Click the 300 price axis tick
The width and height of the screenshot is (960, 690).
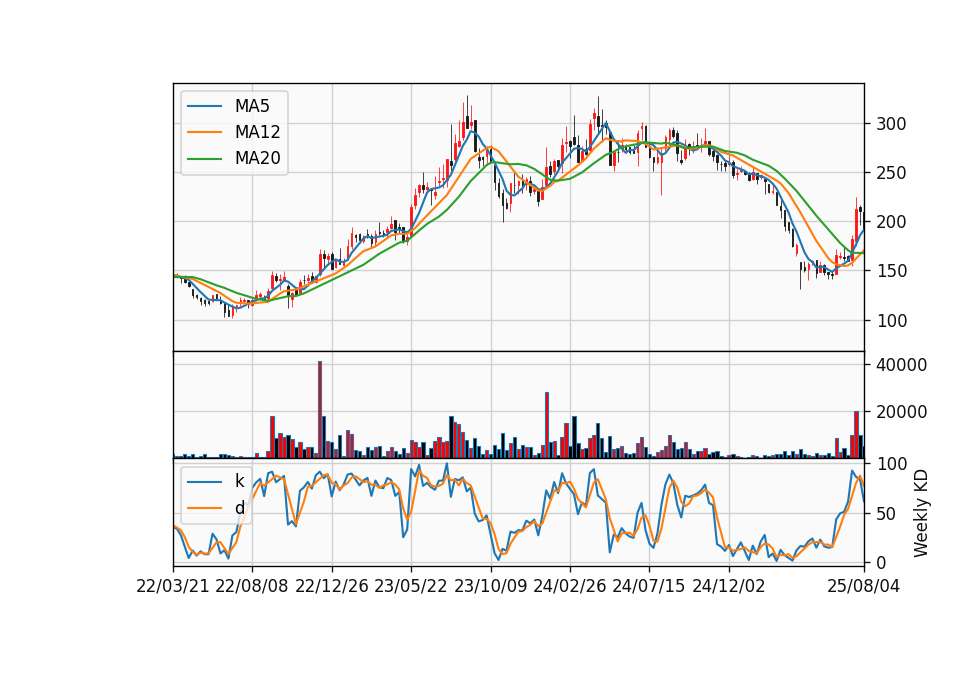click(891, 124)
